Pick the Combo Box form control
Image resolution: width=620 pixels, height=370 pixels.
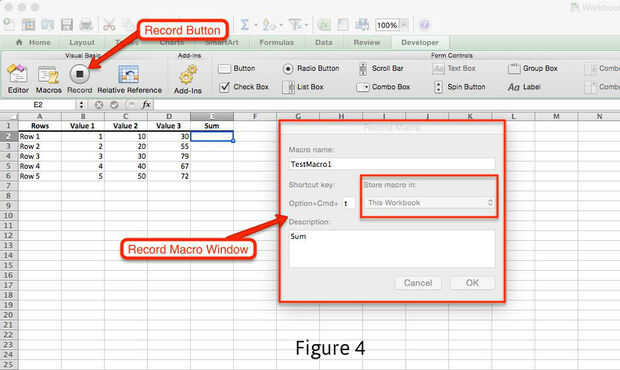click(383, 87)
